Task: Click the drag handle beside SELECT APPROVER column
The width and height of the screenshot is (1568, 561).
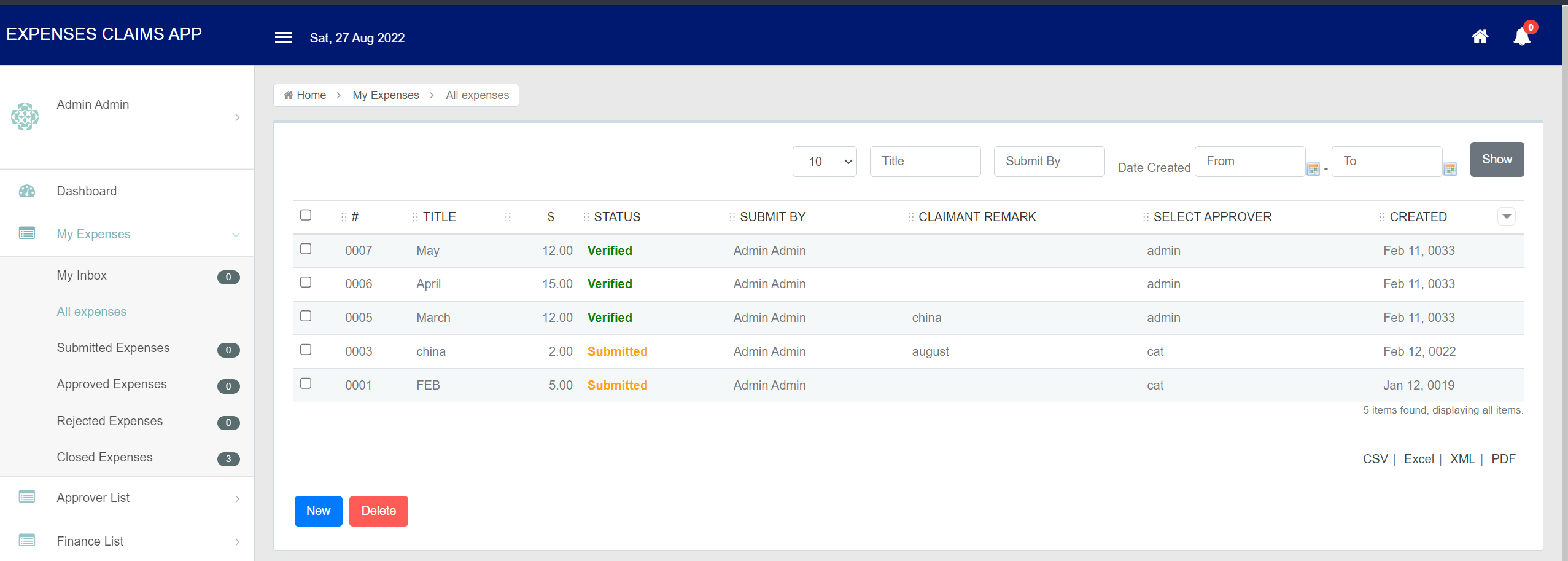Action: tap(1146, 217)
